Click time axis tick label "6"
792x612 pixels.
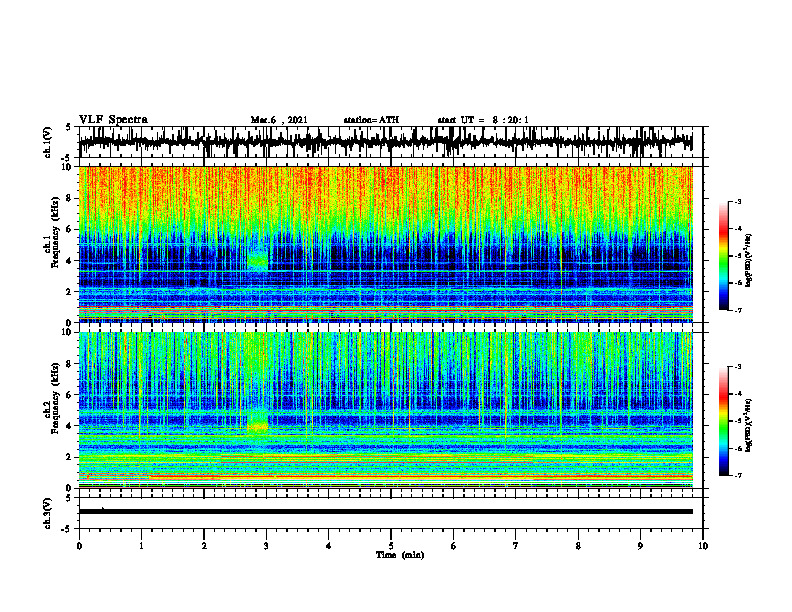pyautogui.click(x=454, y=546)
